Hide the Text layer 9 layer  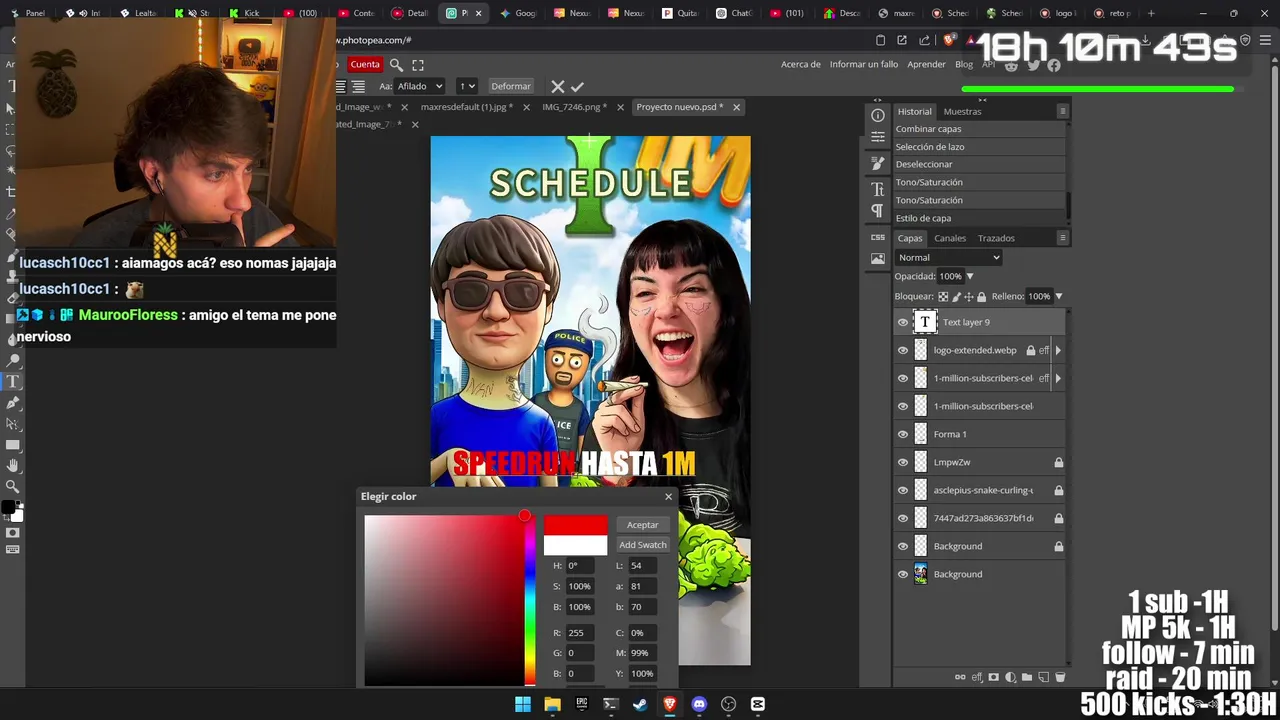(903, 322)
